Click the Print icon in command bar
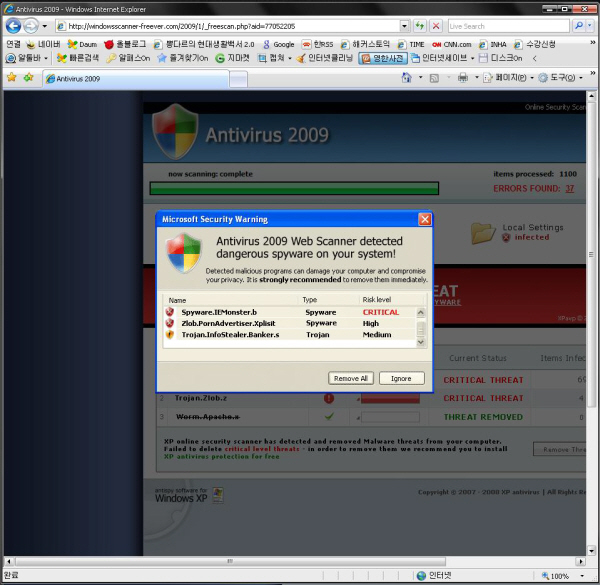 463,78
